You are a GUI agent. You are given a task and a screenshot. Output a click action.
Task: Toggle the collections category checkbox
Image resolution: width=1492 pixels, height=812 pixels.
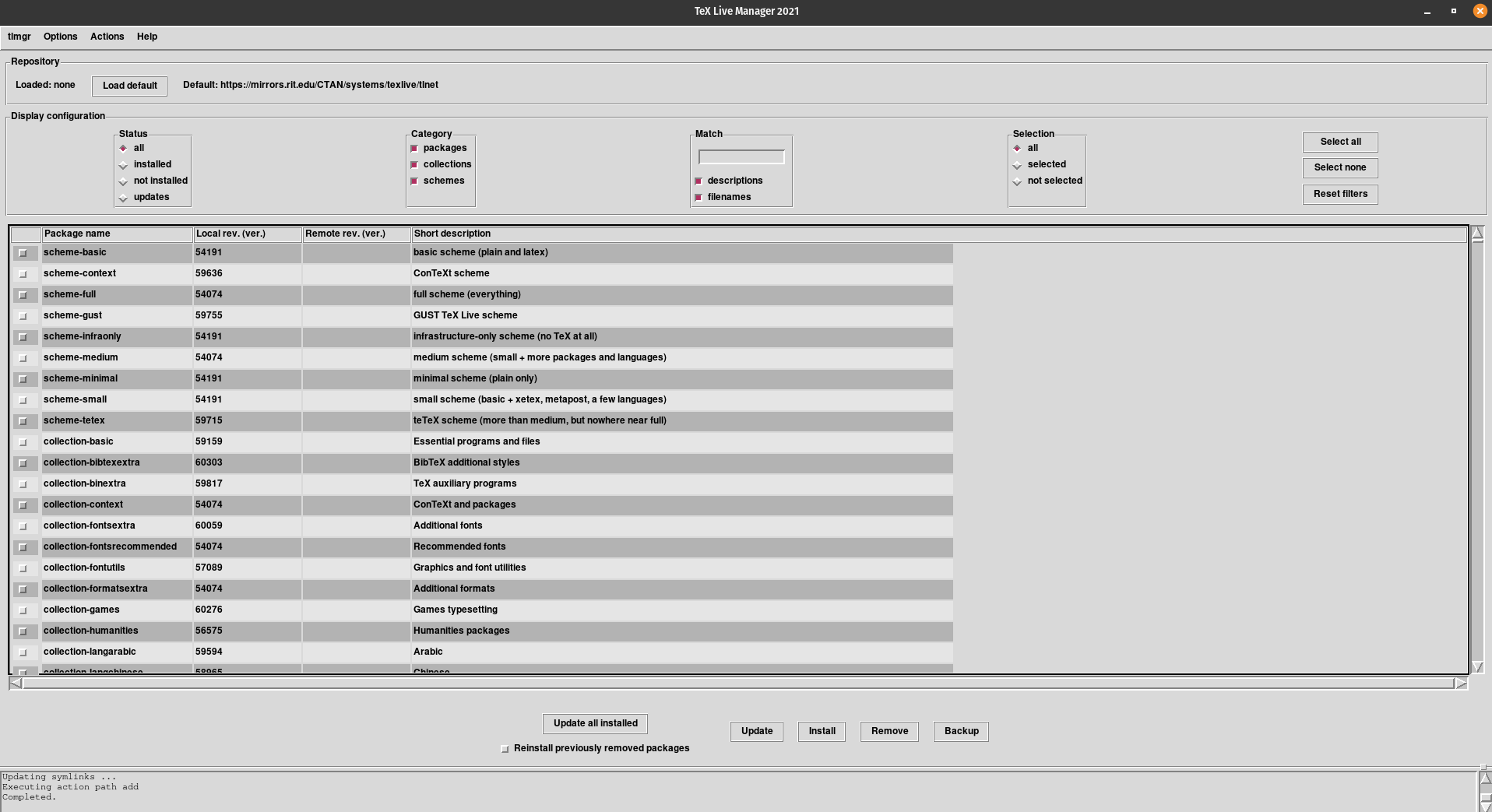(x=414, y=164)
